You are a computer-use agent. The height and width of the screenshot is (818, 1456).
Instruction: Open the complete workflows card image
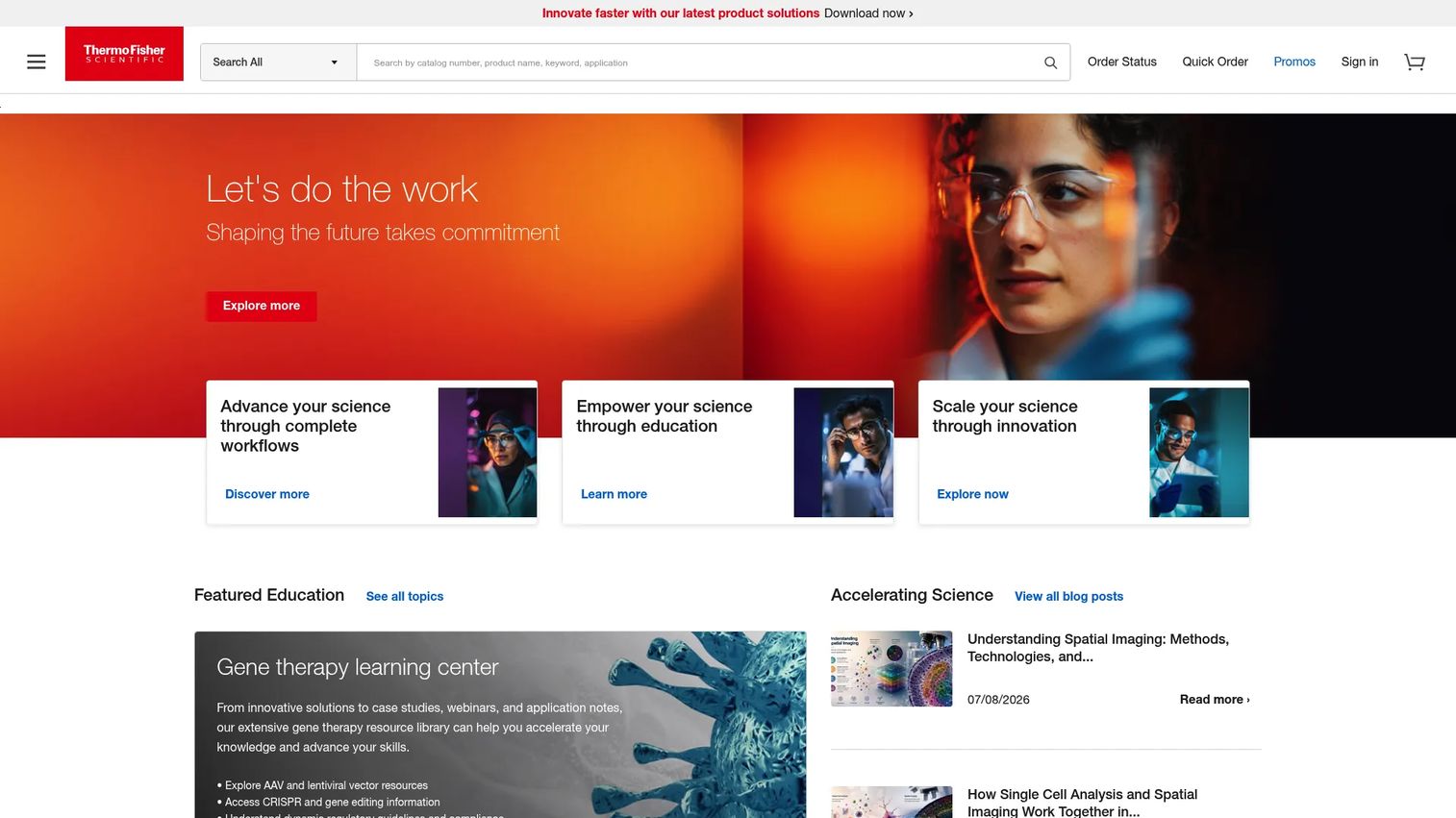pos(488,453)
